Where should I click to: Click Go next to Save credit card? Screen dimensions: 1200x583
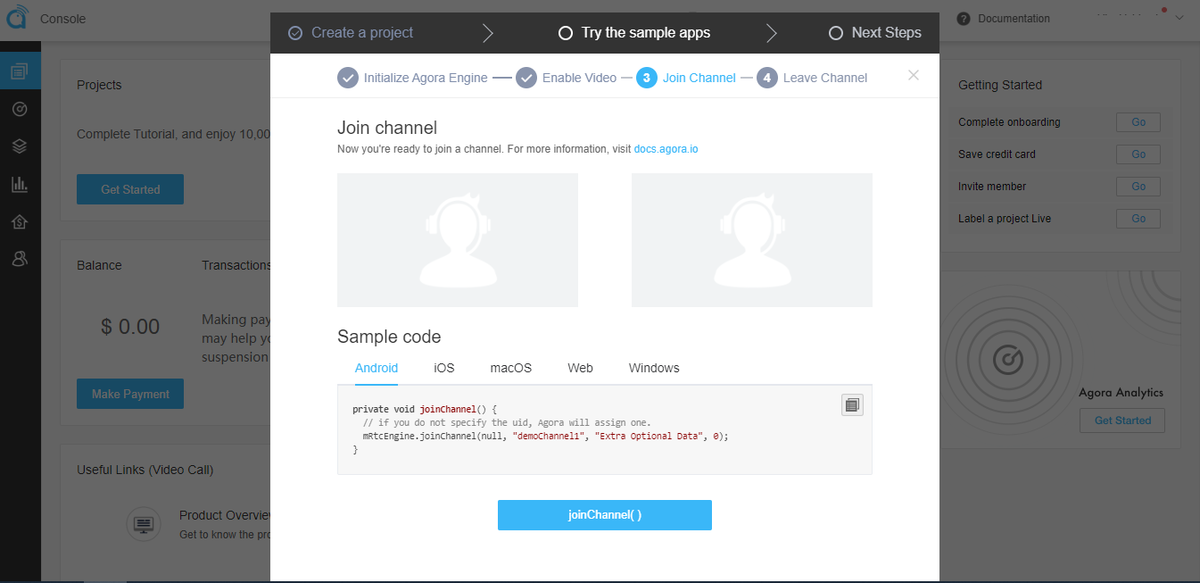(x=1138, y=154)
